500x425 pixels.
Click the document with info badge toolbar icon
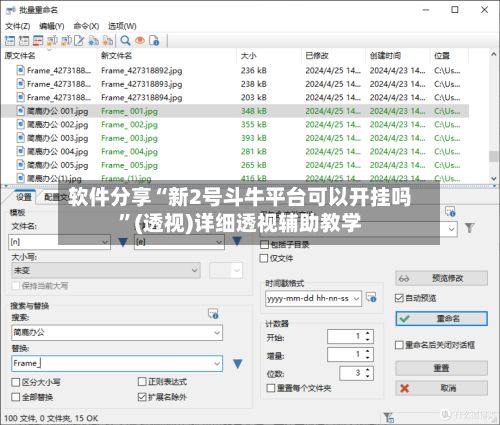pyautogui.click(x=154, y=41)
